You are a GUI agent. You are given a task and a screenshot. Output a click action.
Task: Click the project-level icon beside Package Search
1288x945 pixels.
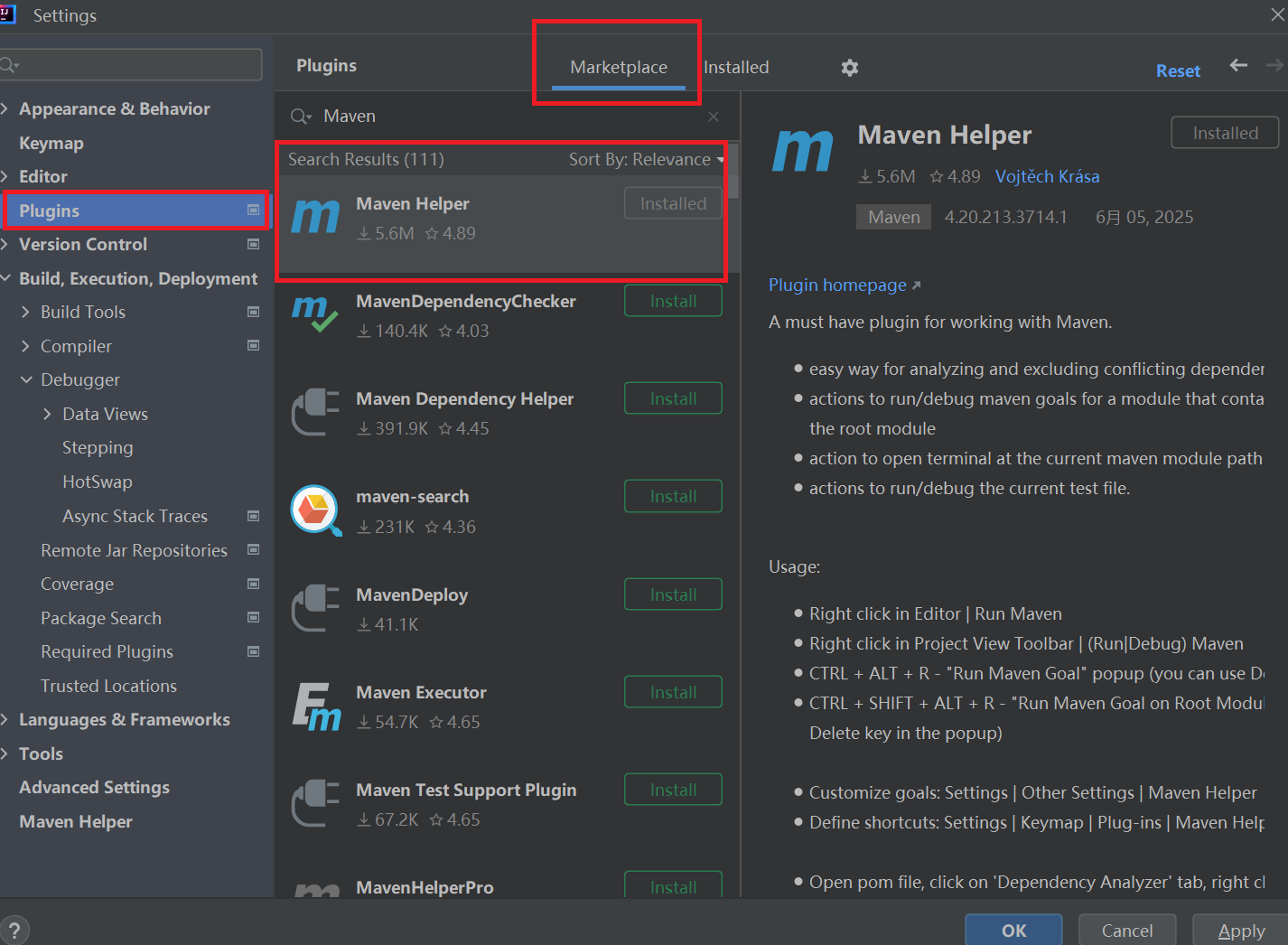pos(254,617)
